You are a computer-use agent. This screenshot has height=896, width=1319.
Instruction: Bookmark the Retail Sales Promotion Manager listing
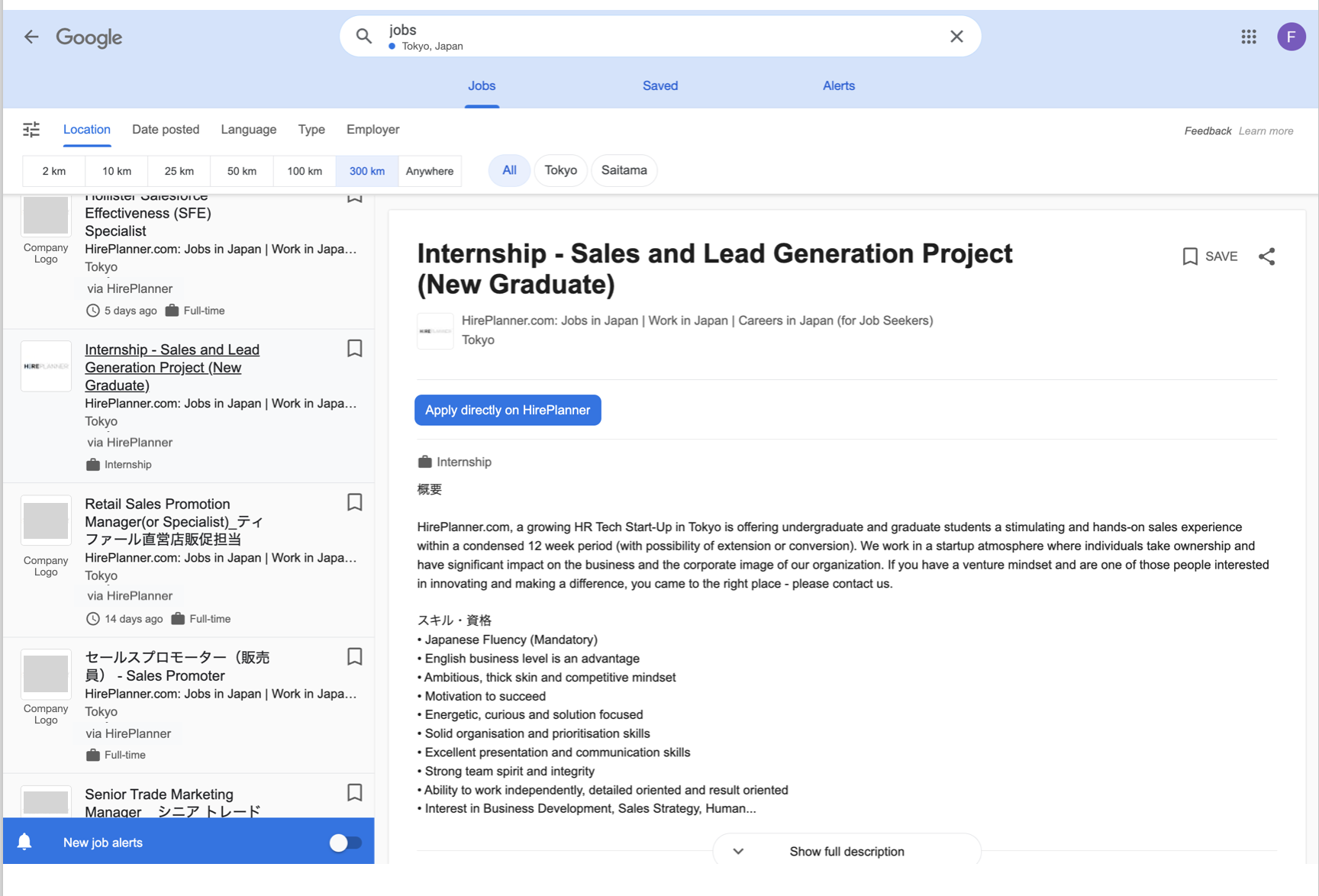354,503
